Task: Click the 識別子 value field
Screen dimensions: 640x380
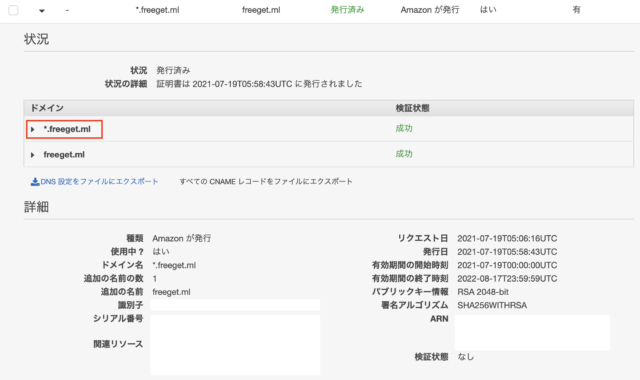Action: coord(235,305)
